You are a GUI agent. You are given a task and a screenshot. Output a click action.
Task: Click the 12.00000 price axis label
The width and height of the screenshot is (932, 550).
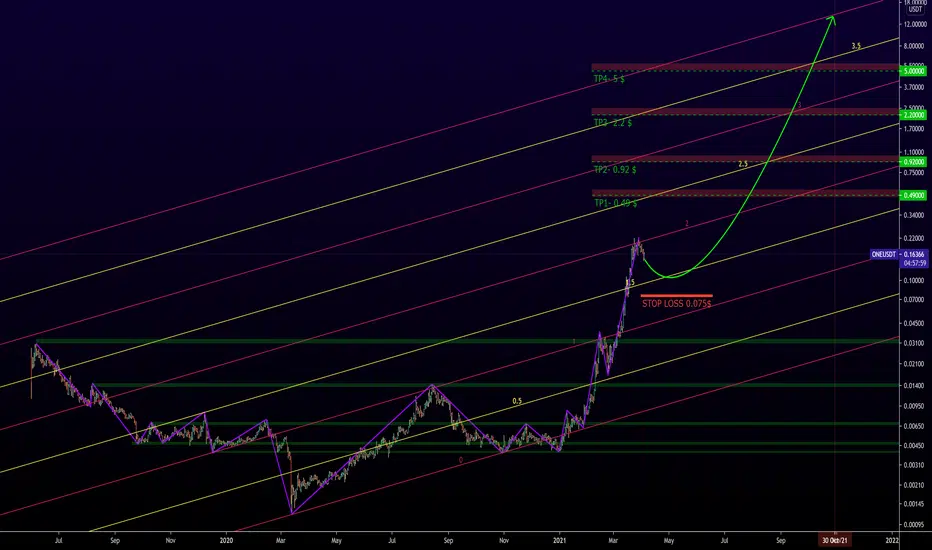click(x=915, y=24)
